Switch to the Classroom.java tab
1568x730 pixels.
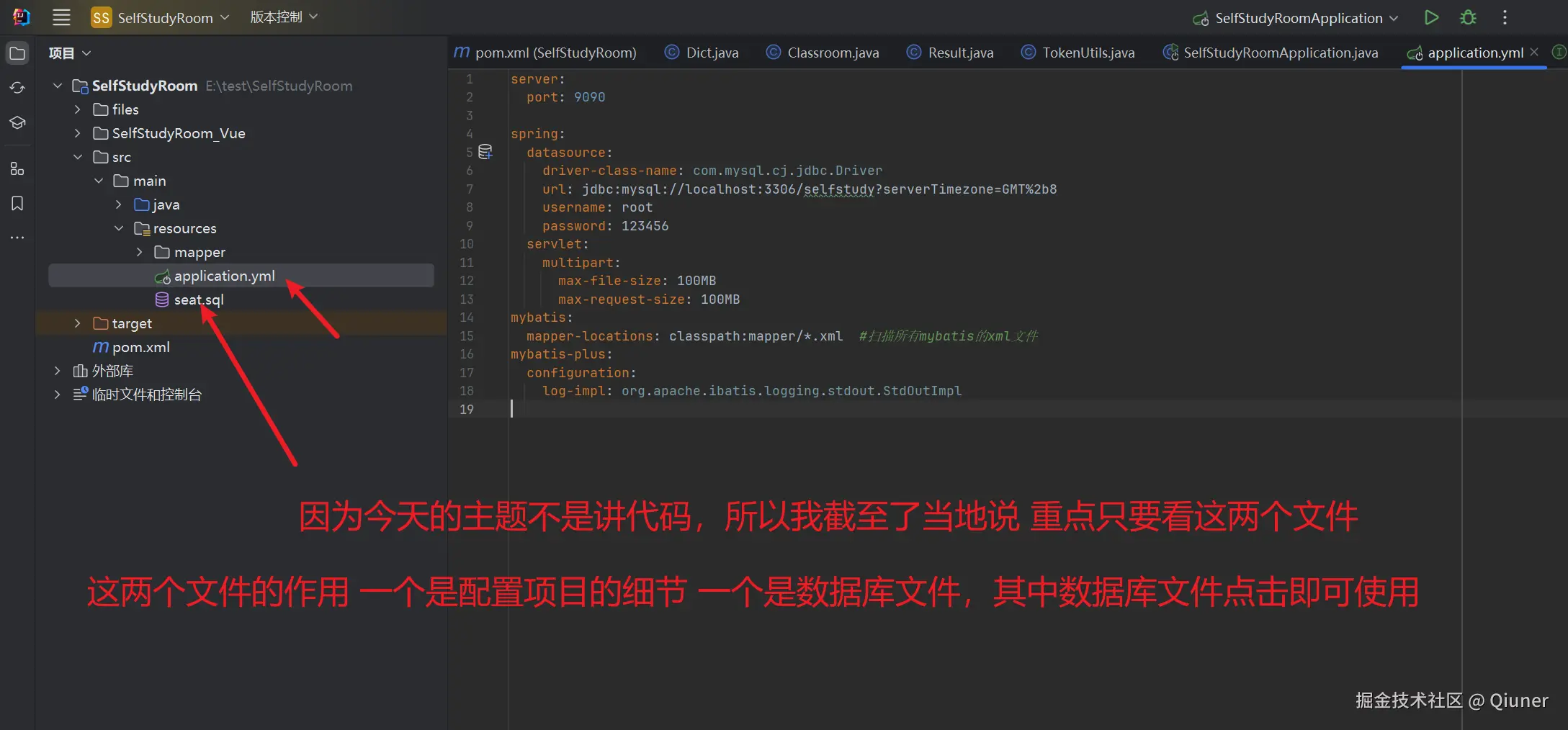click(x=823, y=53)
